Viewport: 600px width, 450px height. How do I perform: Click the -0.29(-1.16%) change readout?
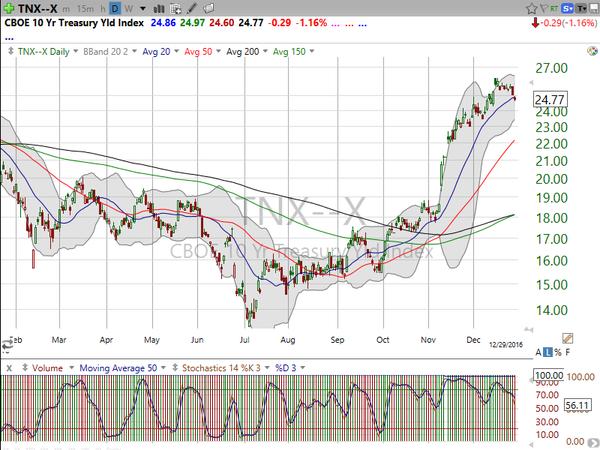(568, 23)
